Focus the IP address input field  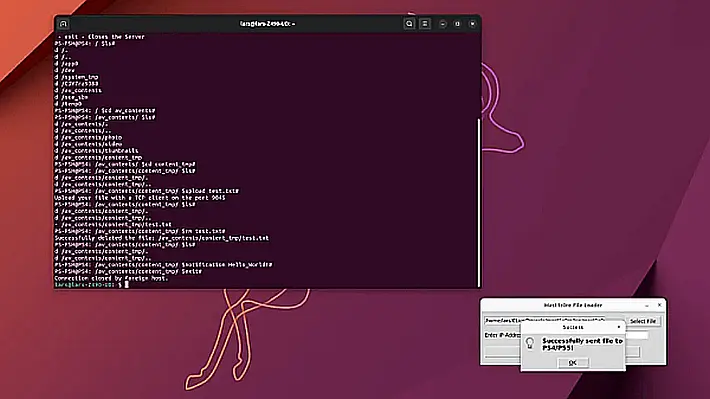[636, 335]
